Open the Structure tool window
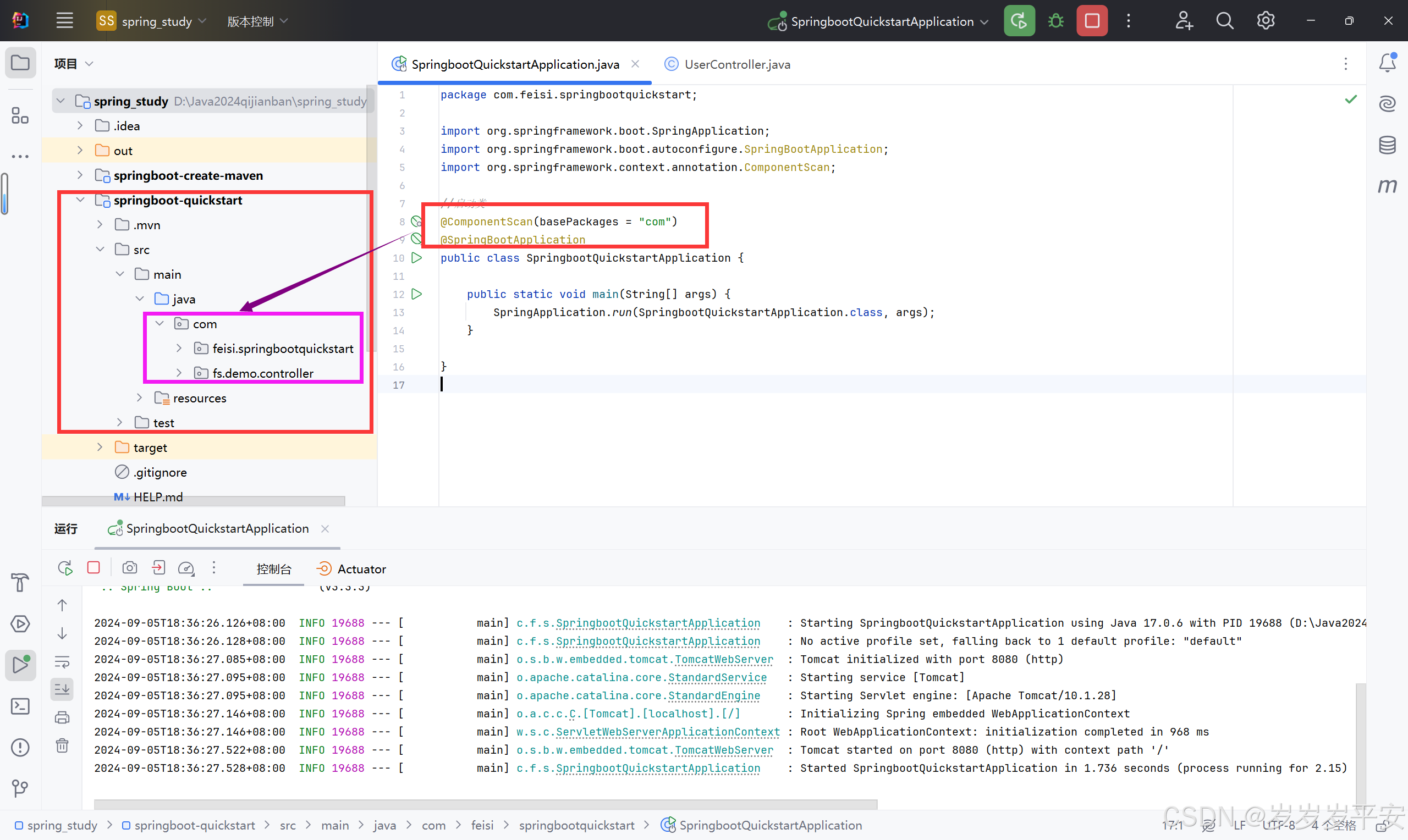The image size is (1408, 840). [20, 115]
